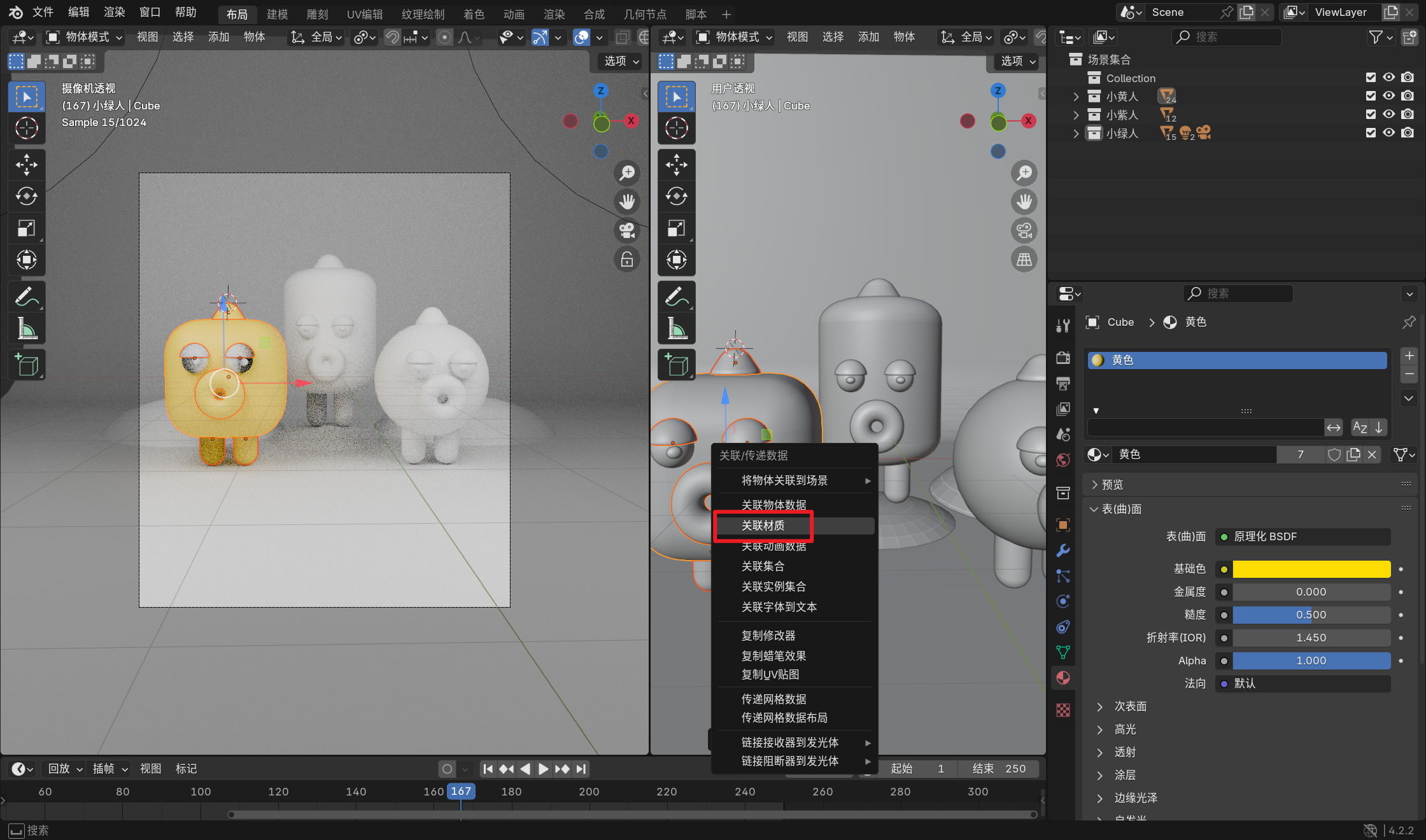The height and width of the screenshot is (840, 1426).
Task: Disable render visibility camera for 小紫人
Action: point(1408,115)
